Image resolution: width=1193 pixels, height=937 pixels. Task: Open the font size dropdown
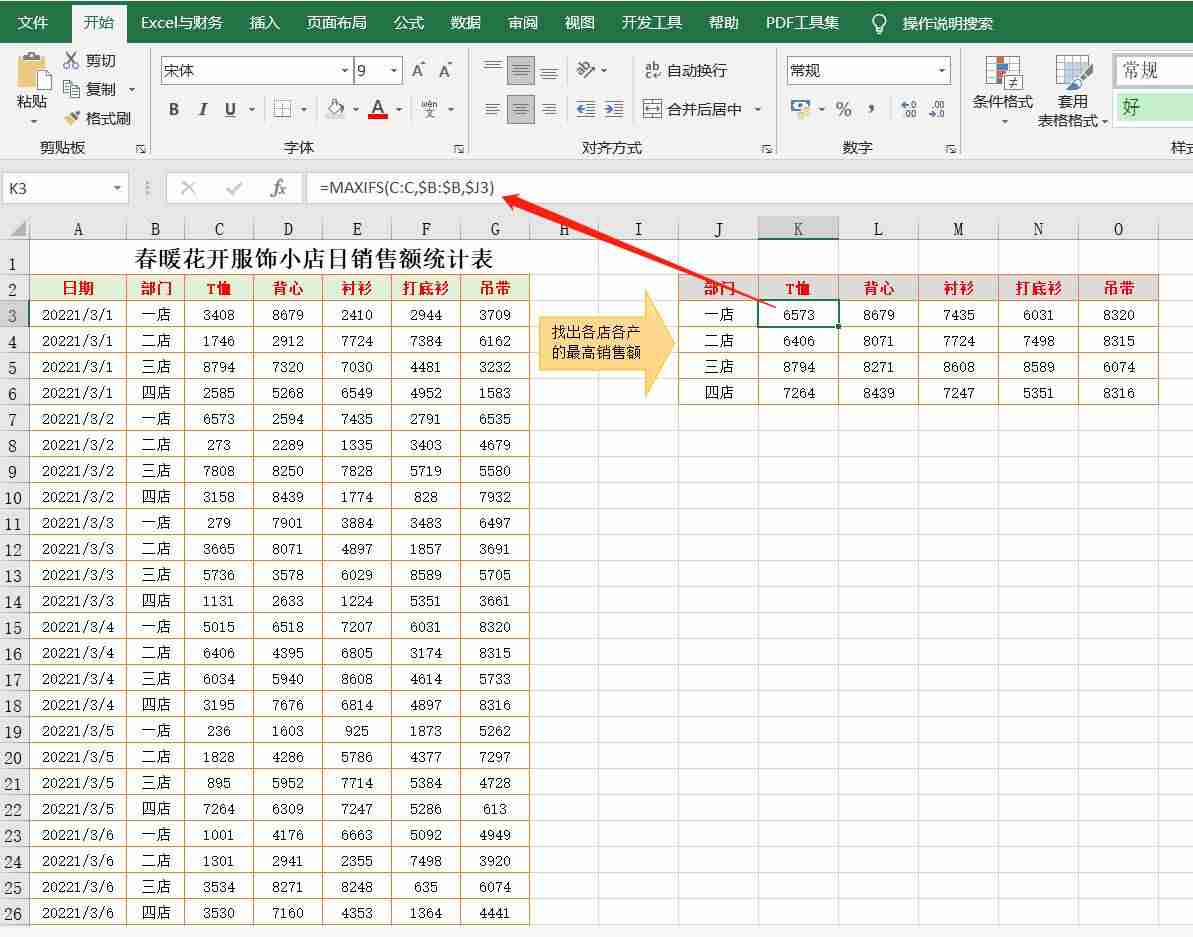pos(393,71)
